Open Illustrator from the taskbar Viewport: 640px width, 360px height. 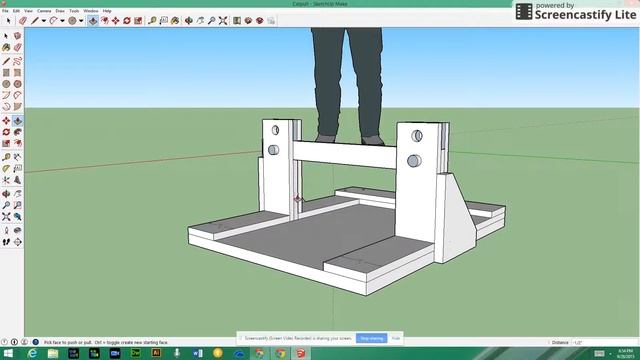point(156,353)
